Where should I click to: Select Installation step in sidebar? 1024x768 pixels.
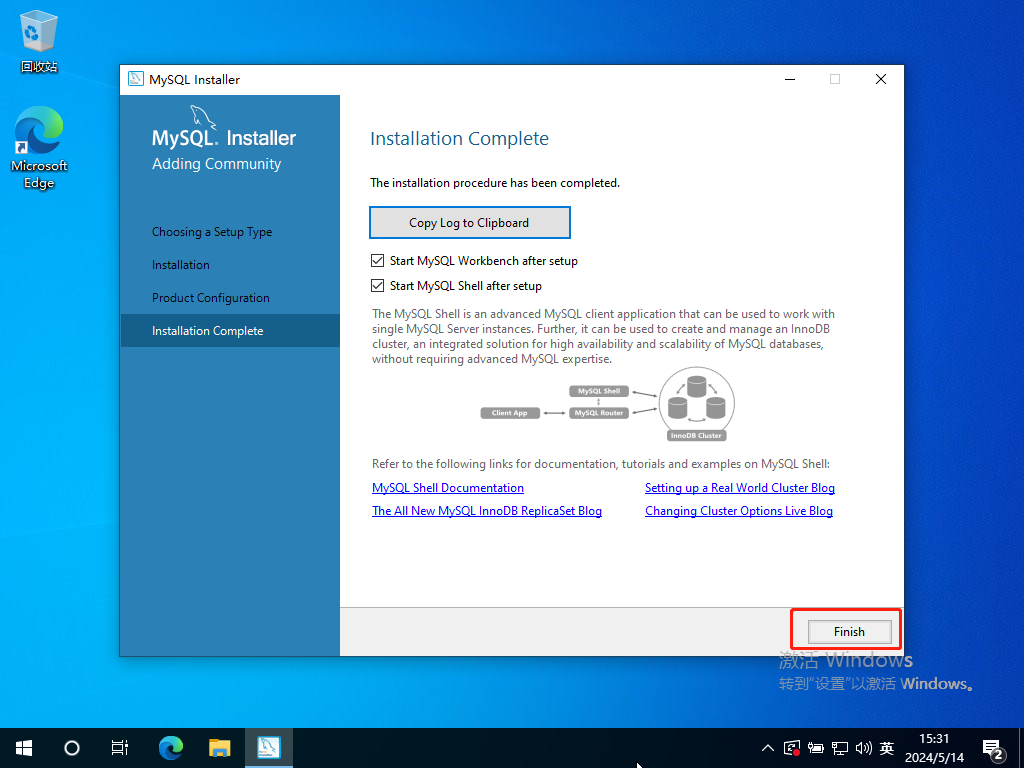[x=181, y=265]
